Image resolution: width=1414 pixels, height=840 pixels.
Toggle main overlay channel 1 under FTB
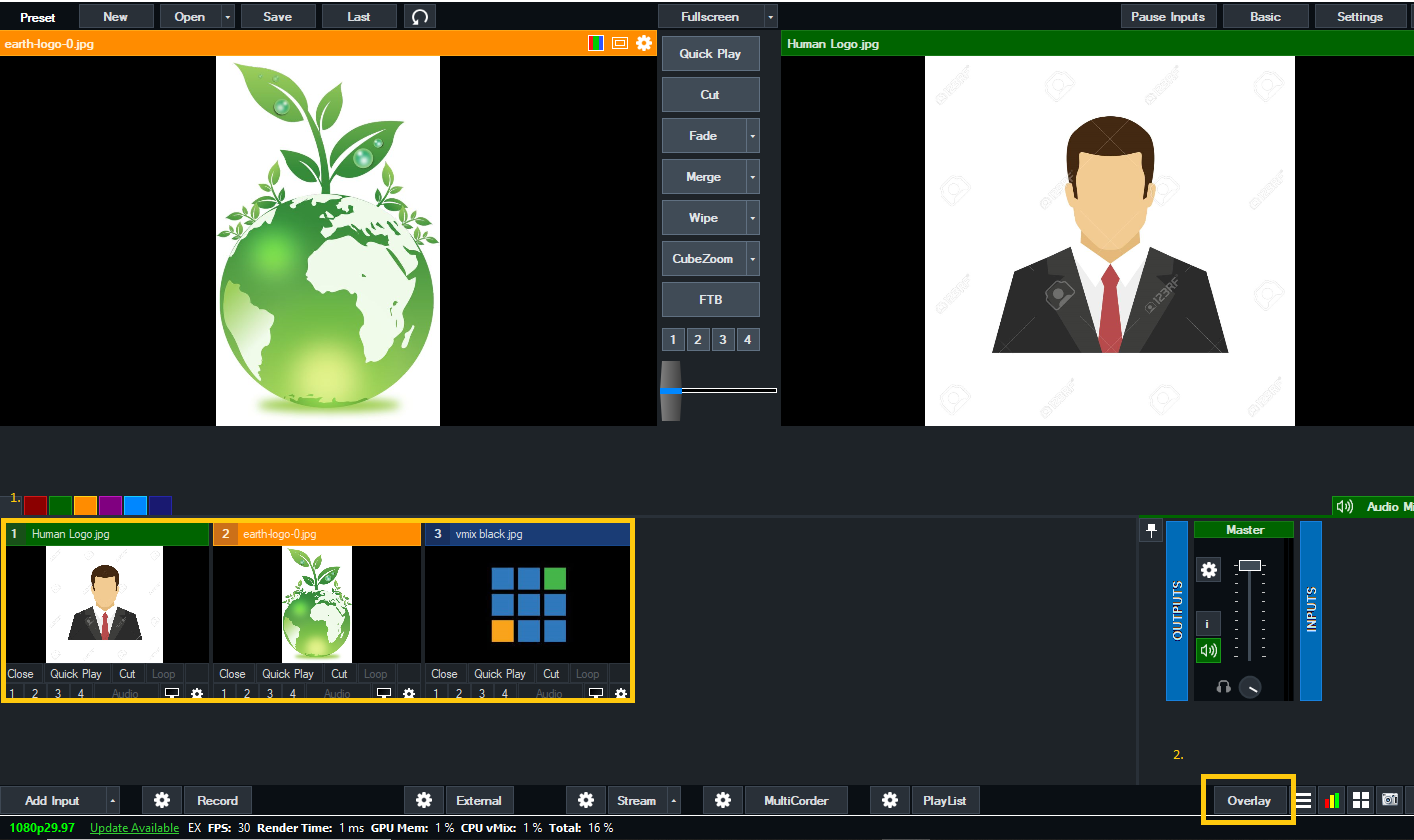point(674,340)
